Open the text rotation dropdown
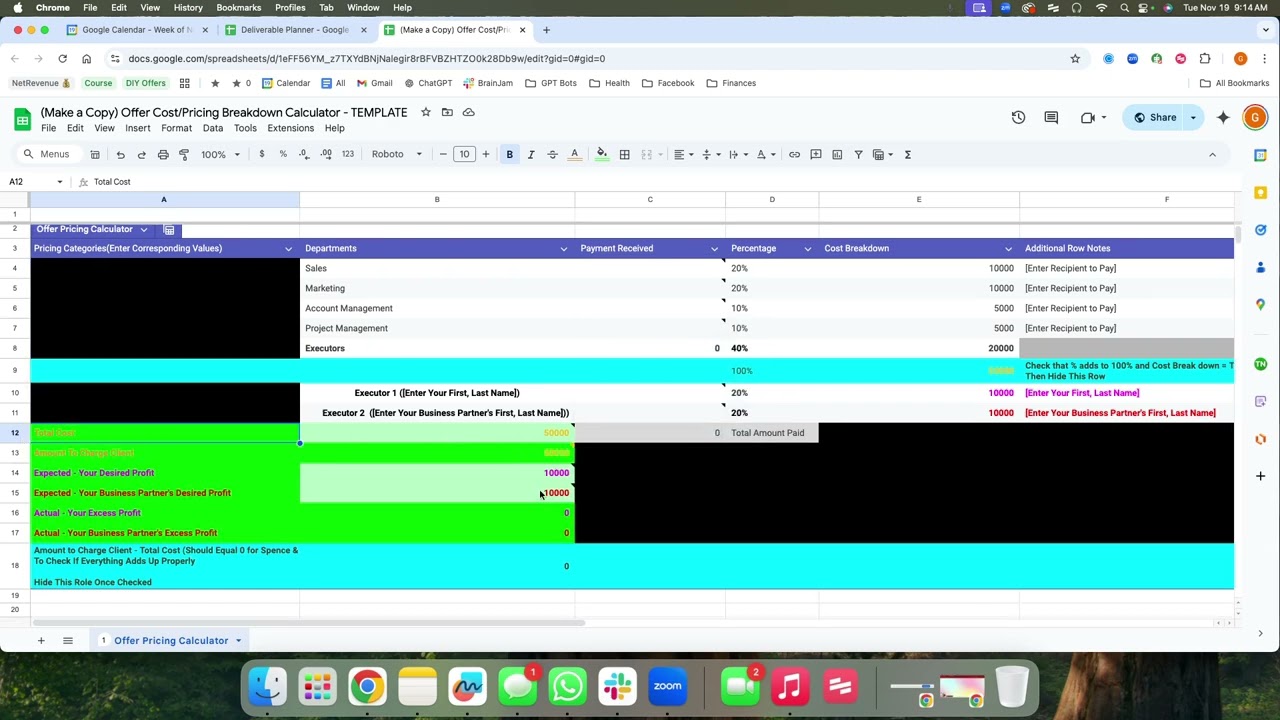 (765, 154)
